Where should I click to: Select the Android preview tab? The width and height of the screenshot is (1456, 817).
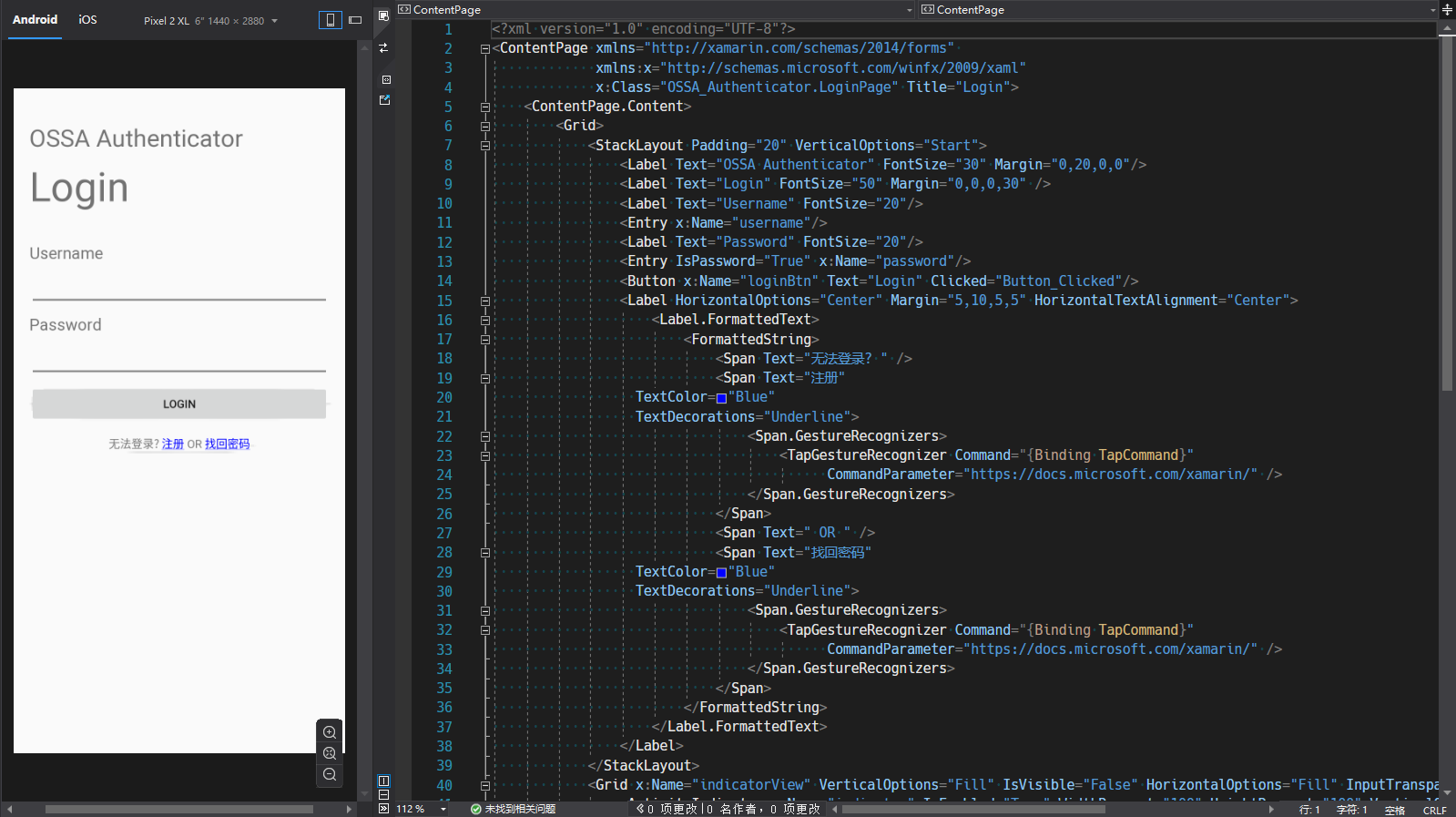tap(35, 19)
